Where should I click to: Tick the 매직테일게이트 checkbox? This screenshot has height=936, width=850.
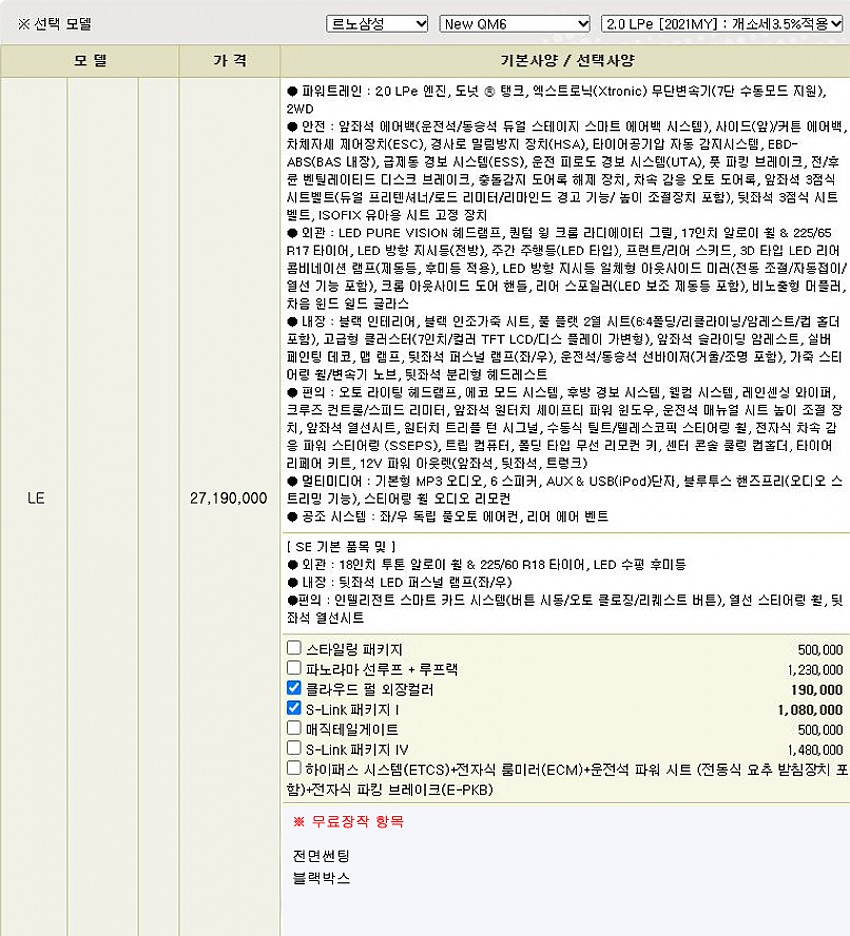point(294,728)
